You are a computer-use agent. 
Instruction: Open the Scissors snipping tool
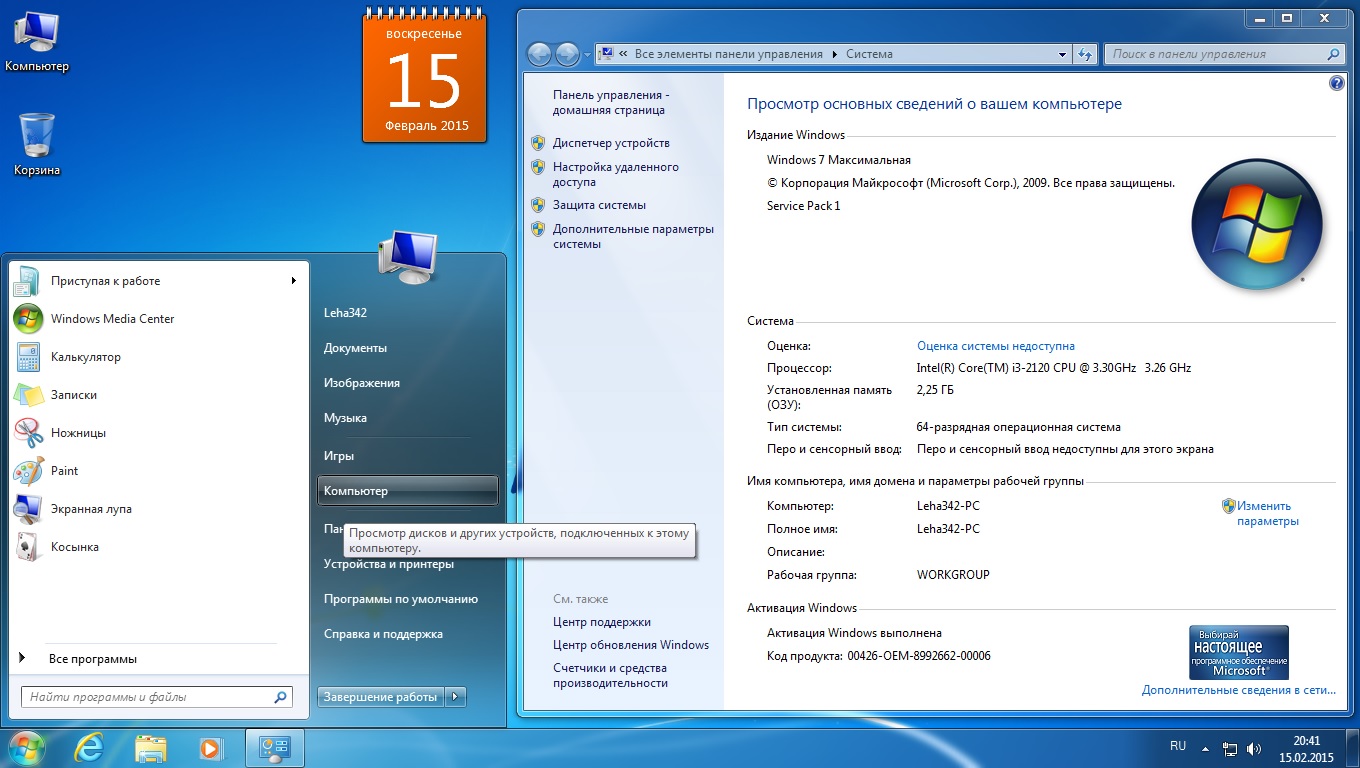tap(78, 433)
